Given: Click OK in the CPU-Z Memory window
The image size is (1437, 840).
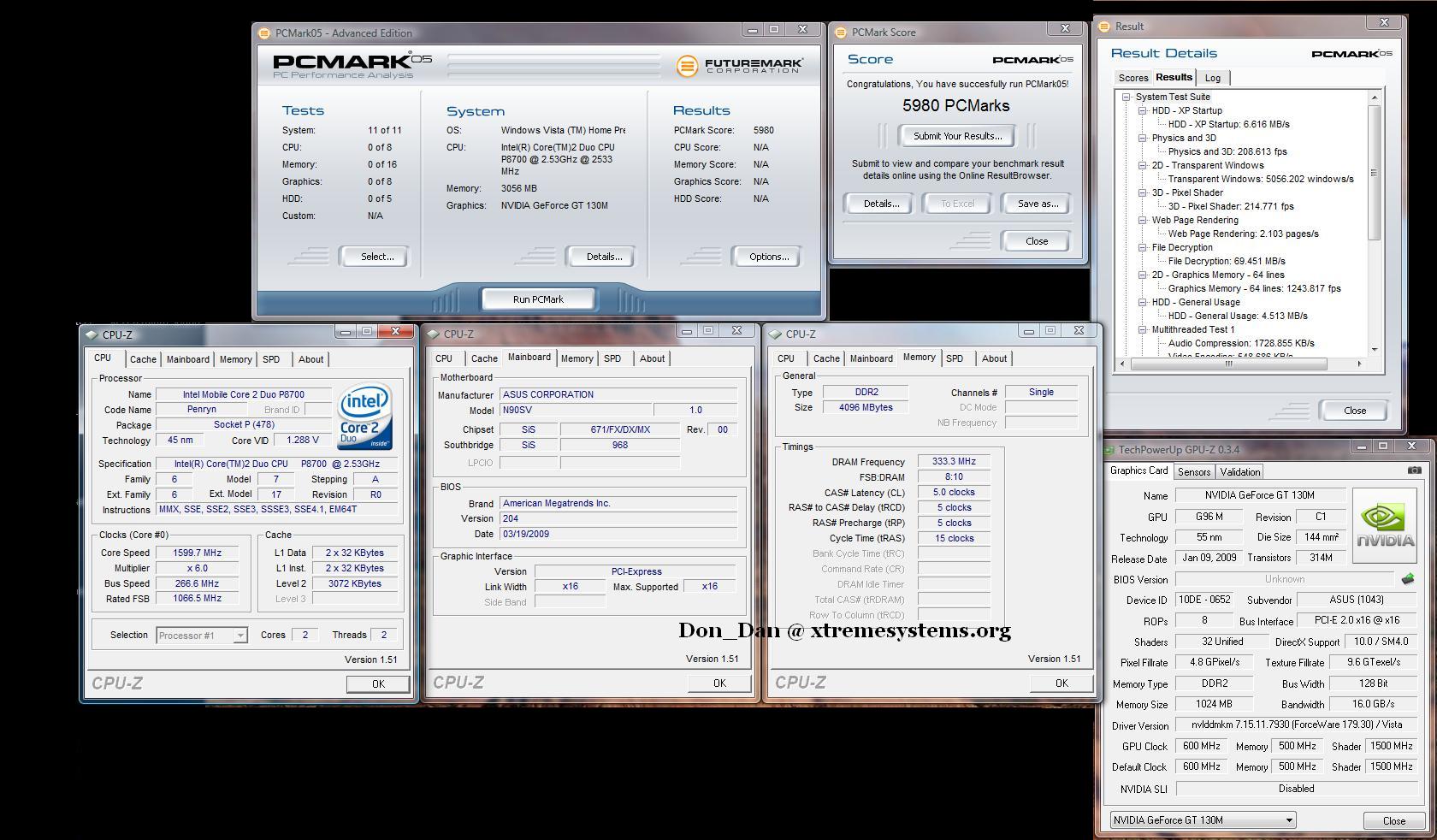Looking at the screenshot, I should (1061, 683).
